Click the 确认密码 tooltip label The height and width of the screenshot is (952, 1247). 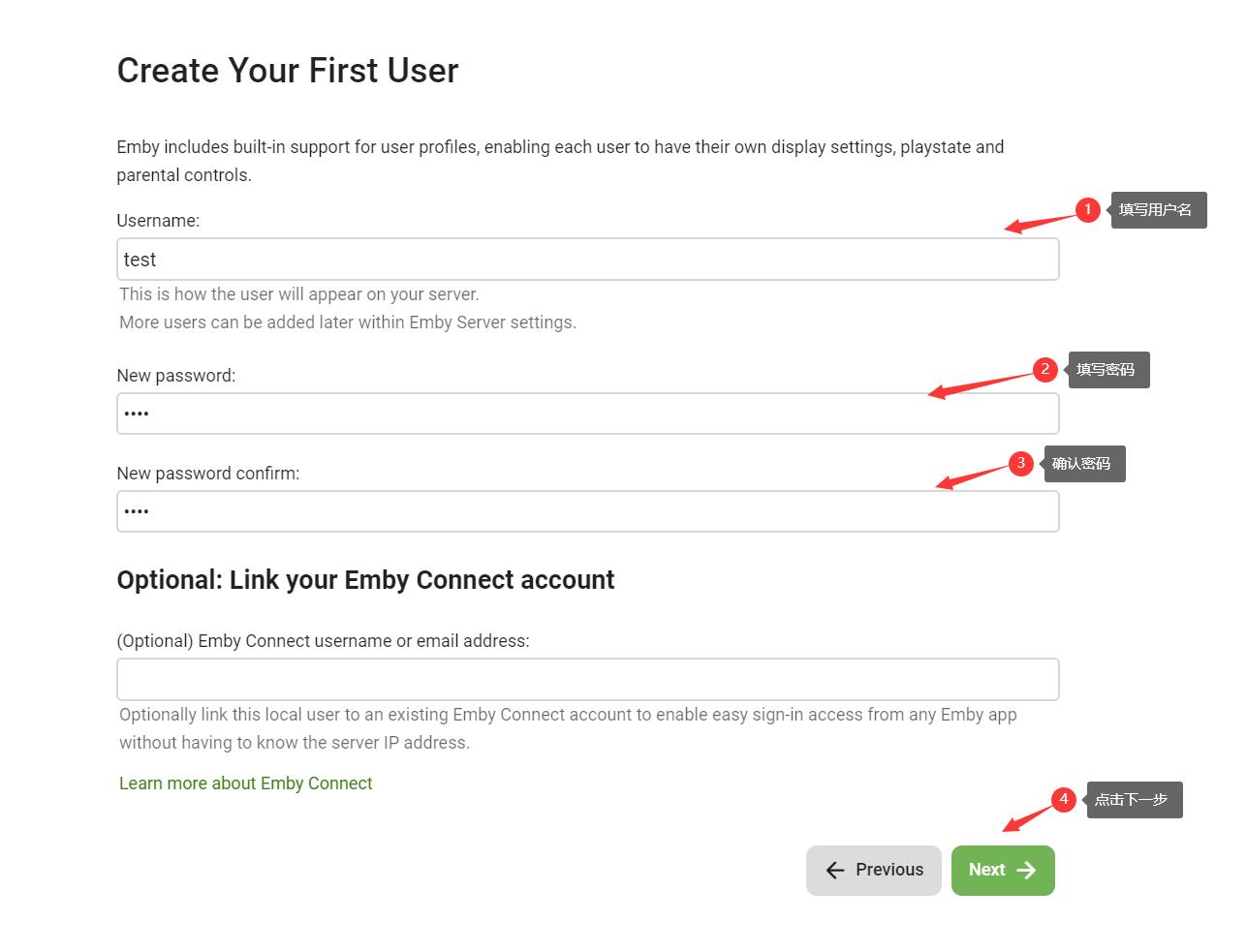[x=1083, y=464]
